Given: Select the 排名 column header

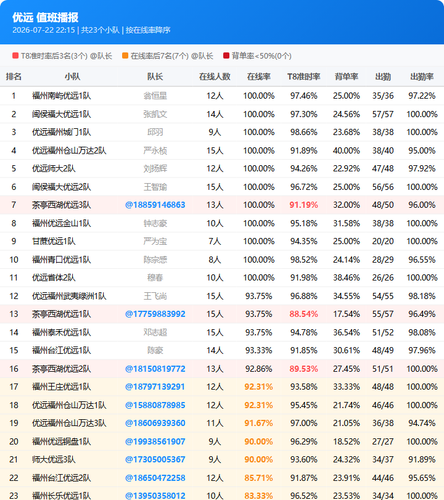Looking at the screenshot, I should click(x=14, y=77).
